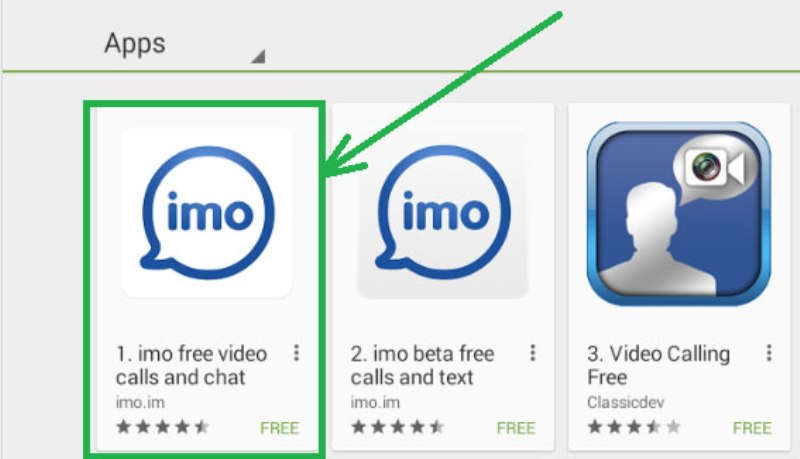Screen dimensions: 800x459
Task: Open overflow menu for imo free video calls
Action: (x=296, y=353)
